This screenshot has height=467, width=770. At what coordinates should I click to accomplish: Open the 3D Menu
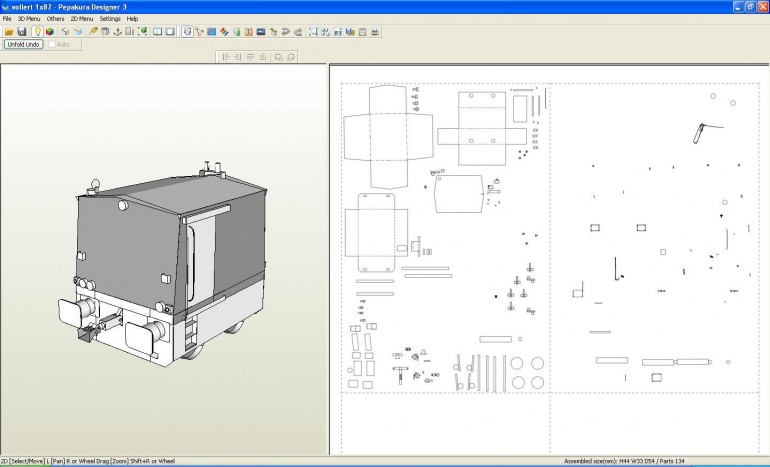[x=29, y=19]
